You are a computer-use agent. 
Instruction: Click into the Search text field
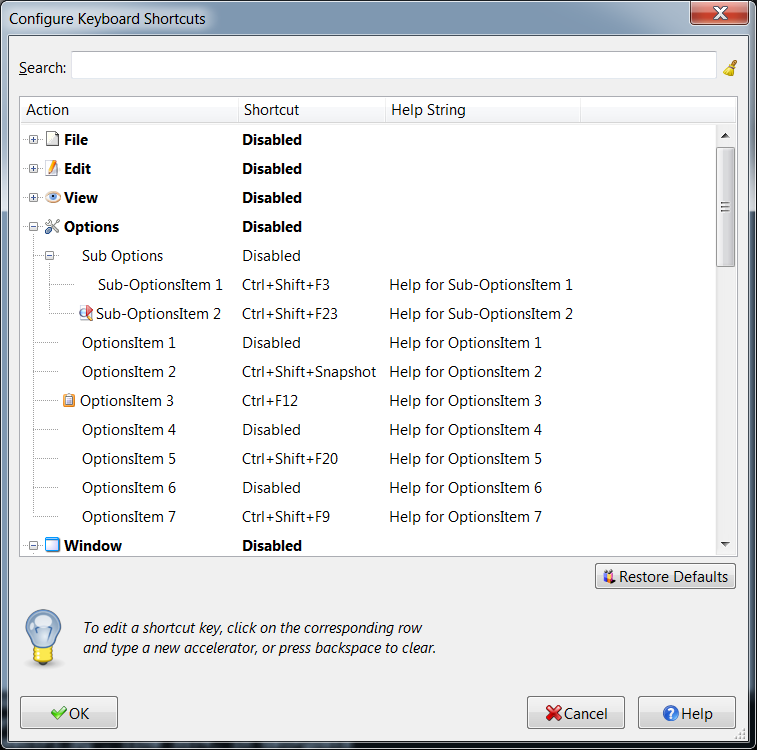(393, 68)
